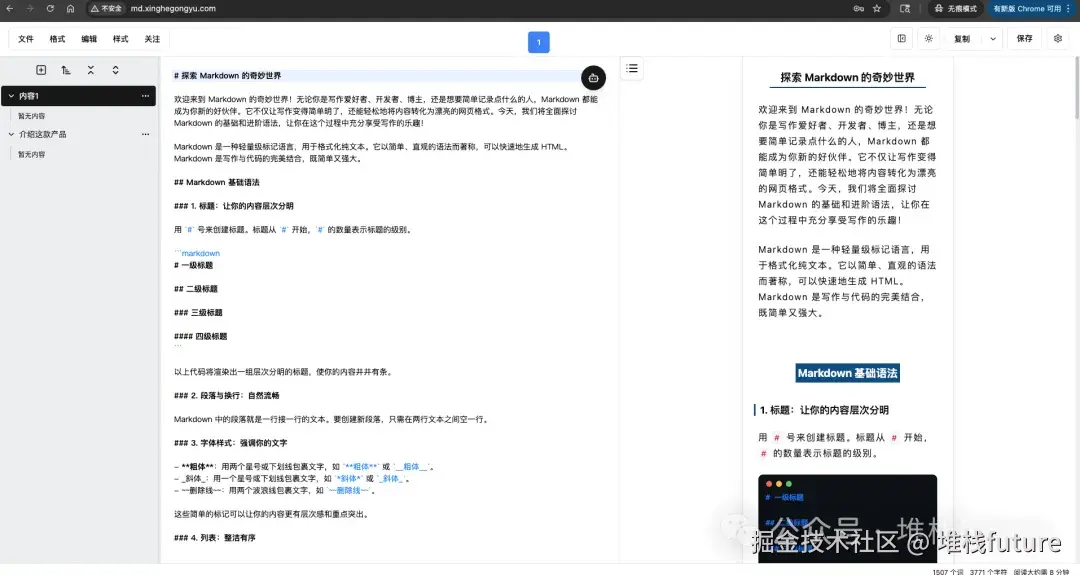Go back in the browser
The image size is (1080, 575).
pyautogui.click(x=10, y=8)
